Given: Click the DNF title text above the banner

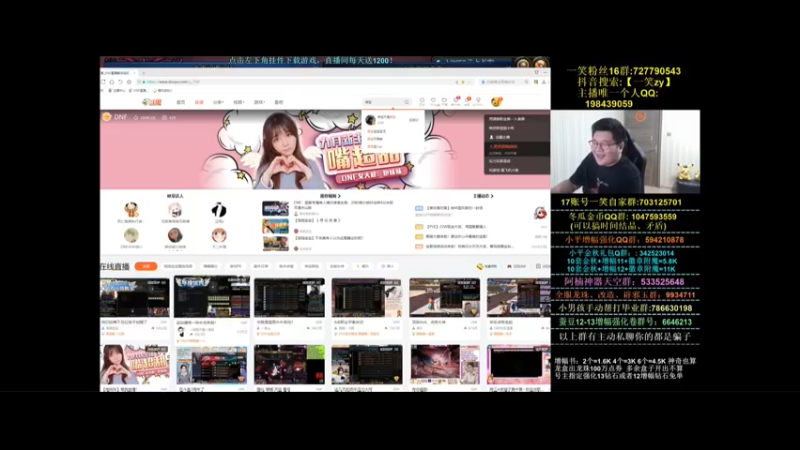Looking at the screenshot, I should pos(120,117).
